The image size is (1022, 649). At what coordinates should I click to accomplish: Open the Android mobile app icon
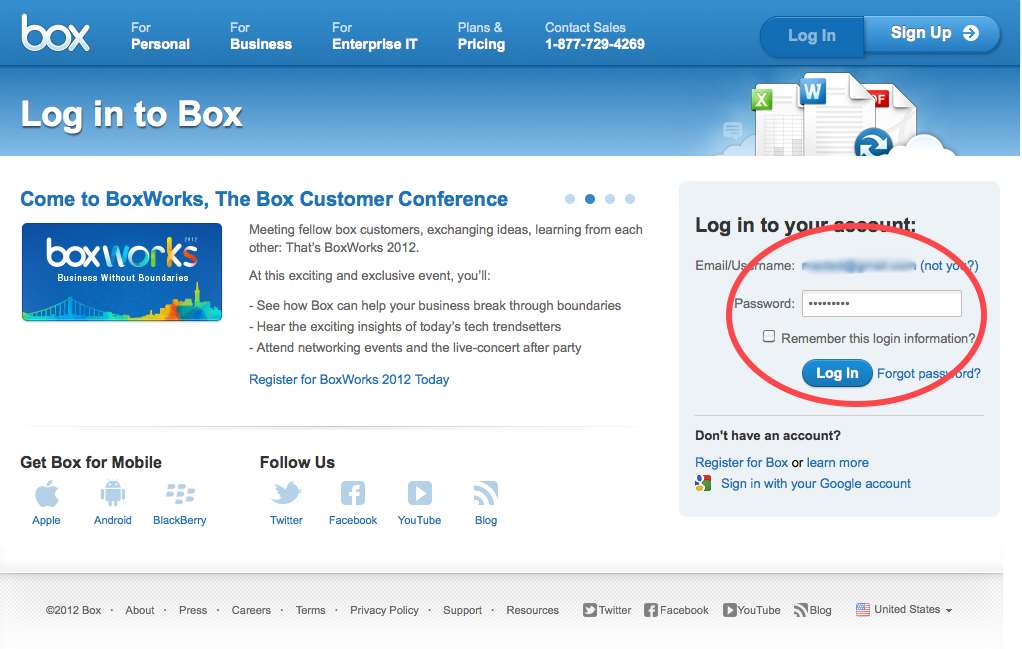112,494
